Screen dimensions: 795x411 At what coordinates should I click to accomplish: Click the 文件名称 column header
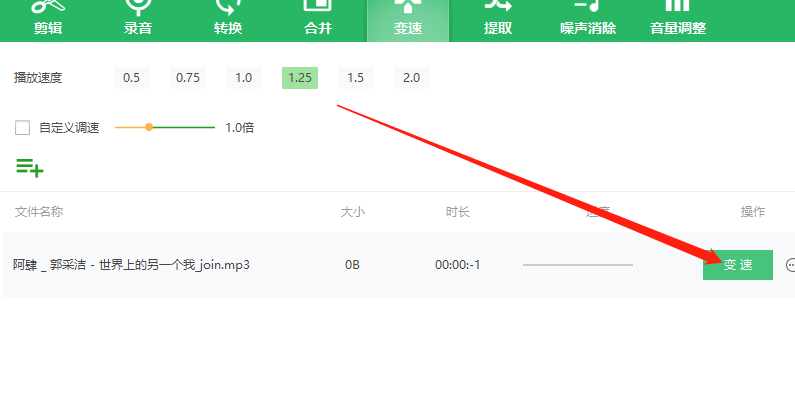[39, 211]
